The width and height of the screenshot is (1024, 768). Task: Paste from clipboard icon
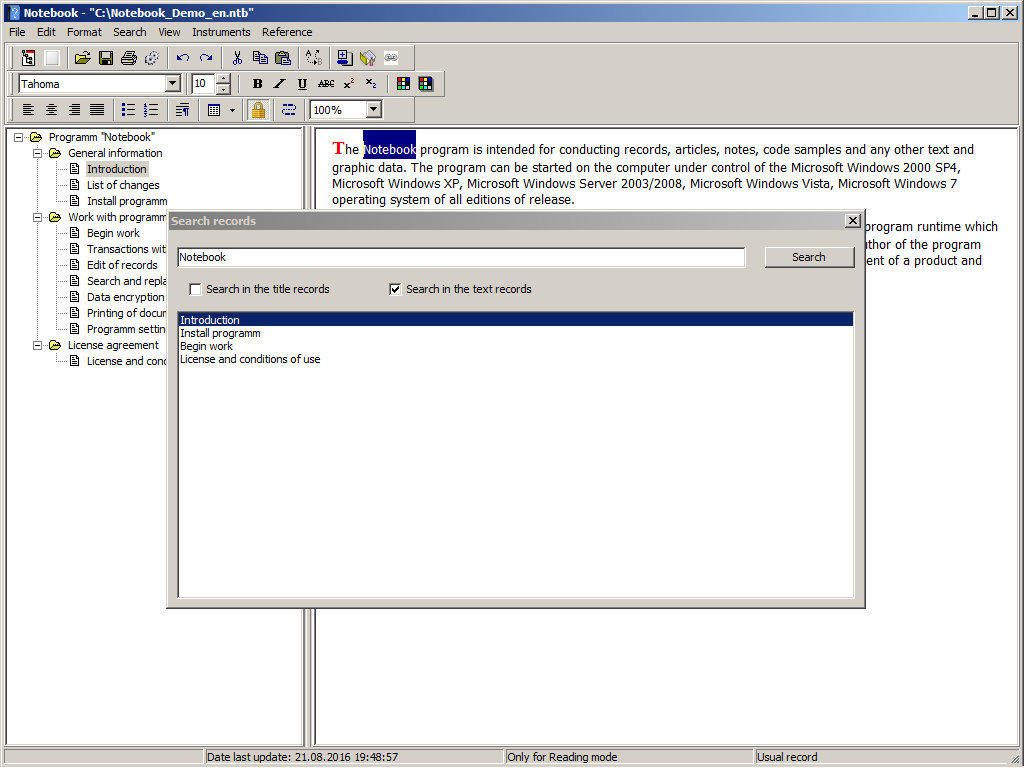point(283,58)
